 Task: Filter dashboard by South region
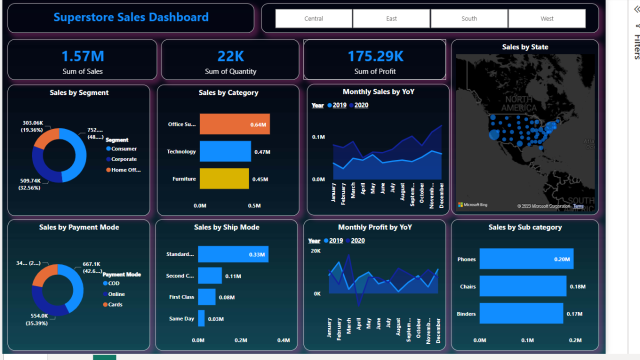click(469, 18)
